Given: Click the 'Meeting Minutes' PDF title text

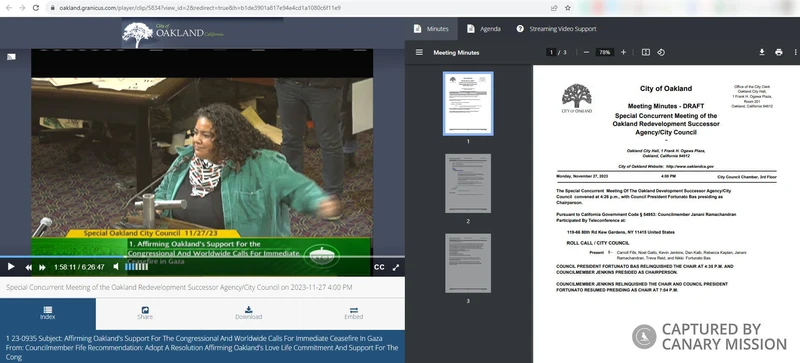Looking at the screenshot, I should 456,53.
